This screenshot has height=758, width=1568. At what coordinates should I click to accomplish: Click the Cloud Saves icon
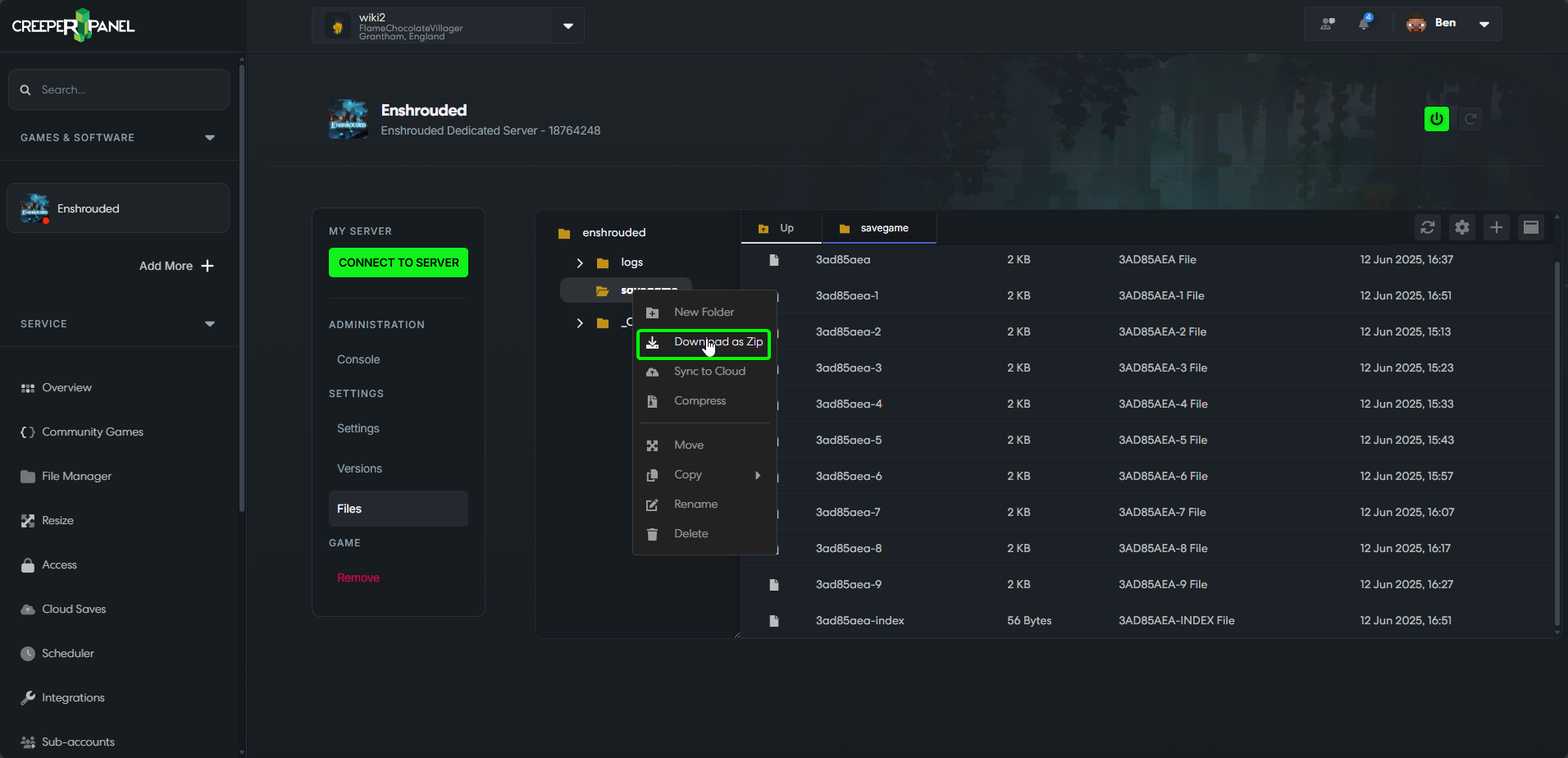tap(28, 610)
